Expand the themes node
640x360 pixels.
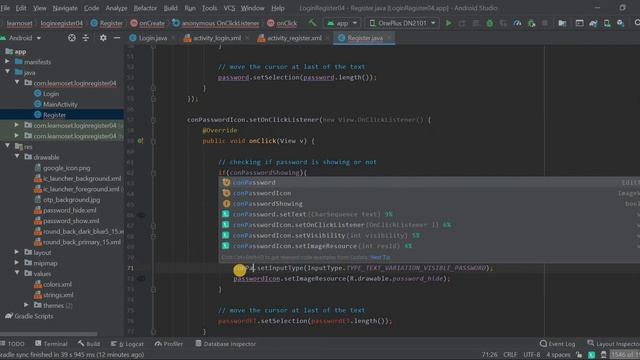coord(26,305)
